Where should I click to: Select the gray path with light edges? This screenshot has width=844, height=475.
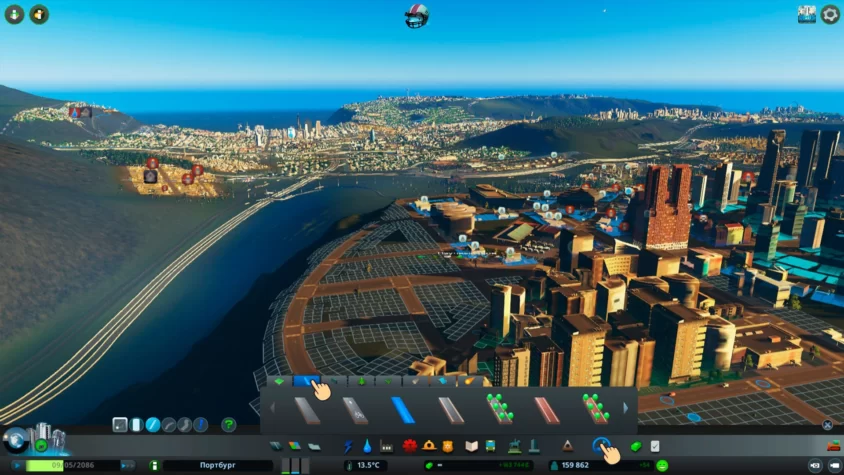tap(451, 410)
